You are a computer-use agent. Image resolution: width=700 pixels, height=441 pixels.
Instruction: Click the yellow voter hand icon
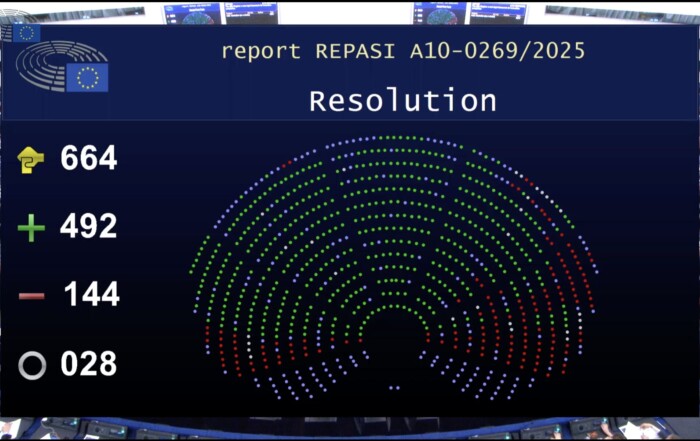[x=31, y=159]
